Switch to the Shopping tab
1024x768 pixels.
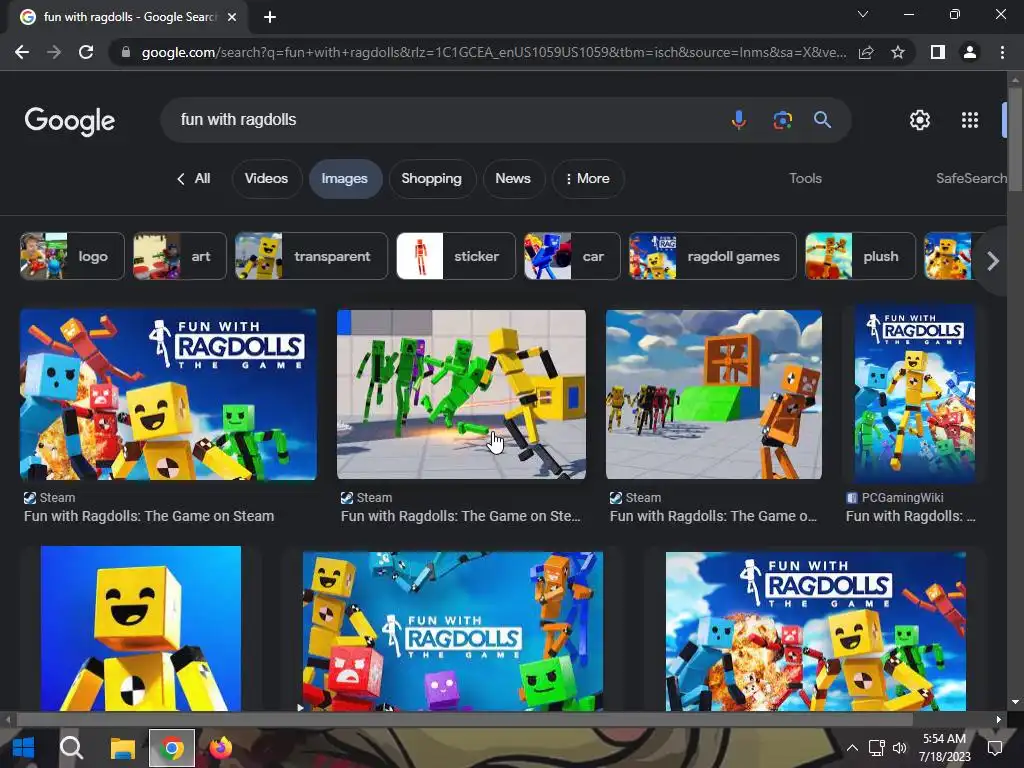click(x=432, y=178)
